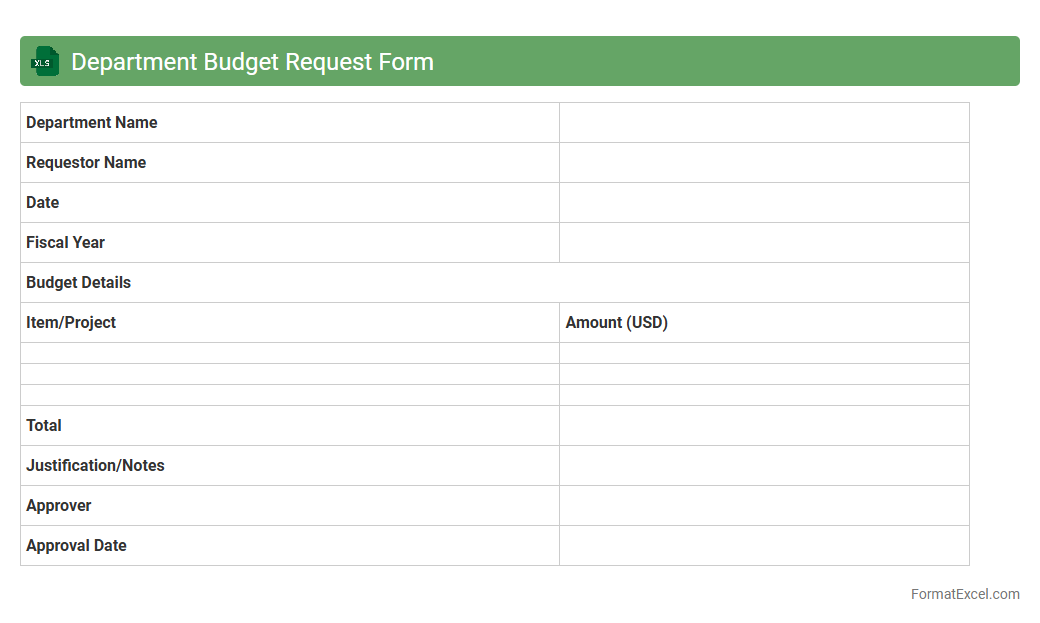This screenshot has width=1040, height=623.
Task: Click the Department Name input cell
Action: [764, 123]
